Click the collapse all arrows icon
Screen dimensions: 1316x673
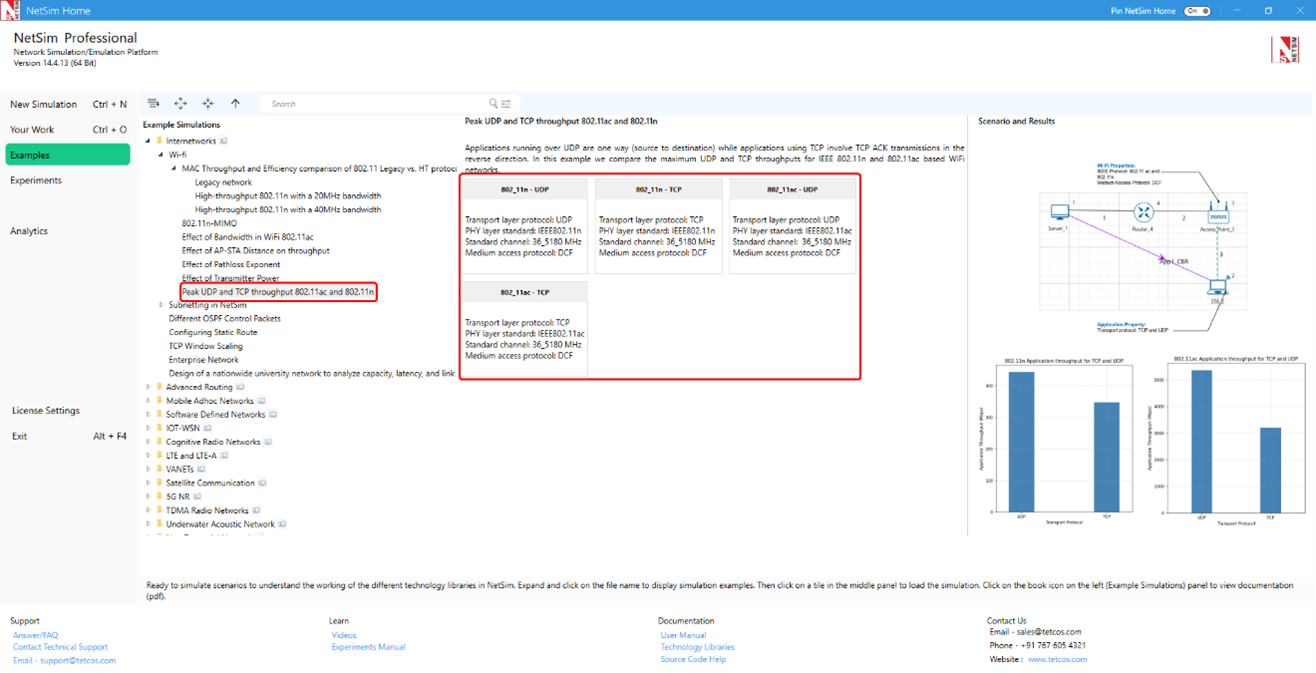(x=208, y=104)
